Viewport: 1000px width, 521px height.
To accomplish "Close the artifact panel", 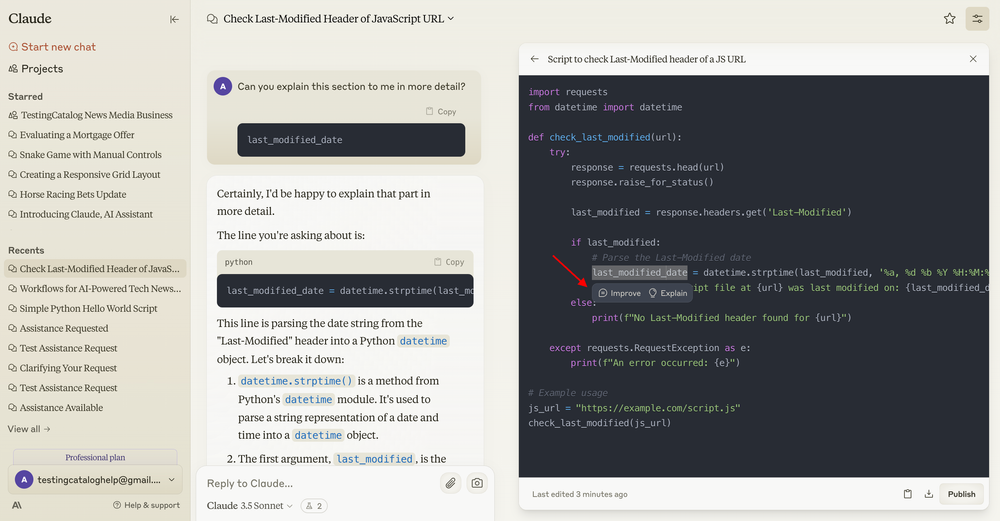I will click(x=973, y=59).
